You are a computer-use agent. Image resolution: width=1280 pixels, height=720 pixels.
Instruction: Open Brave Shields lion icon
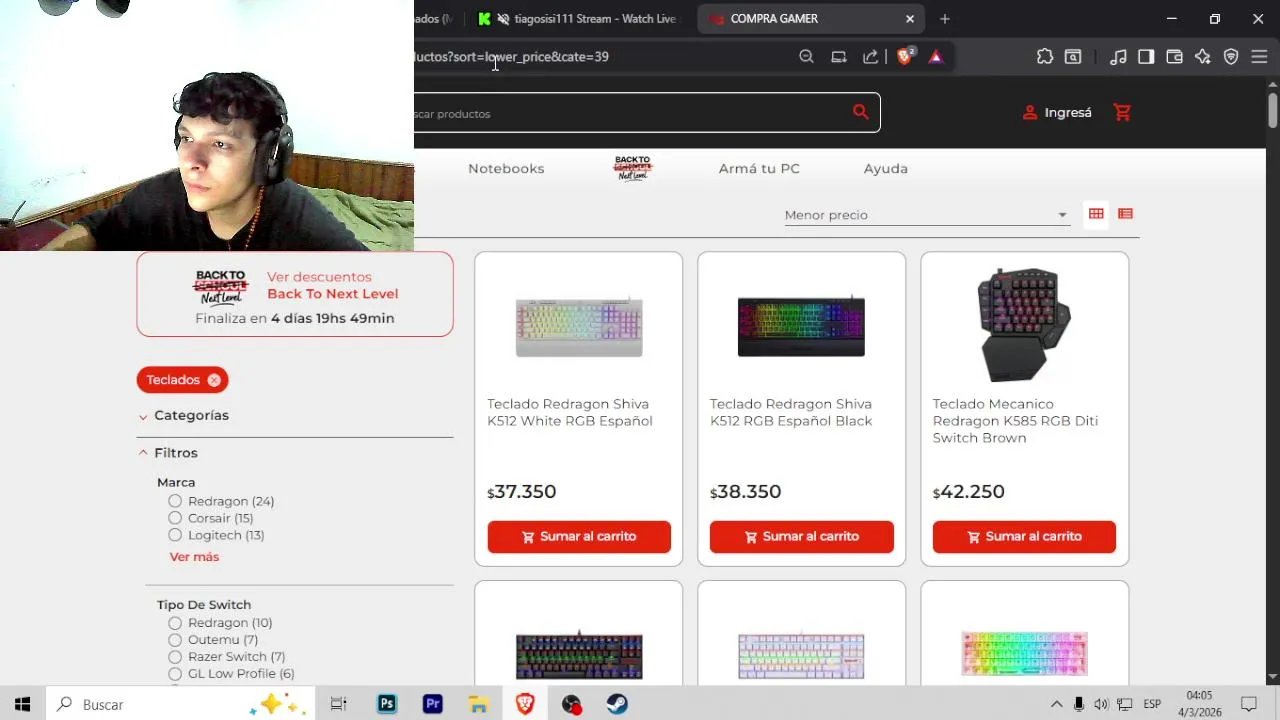(x=904, y=57)
